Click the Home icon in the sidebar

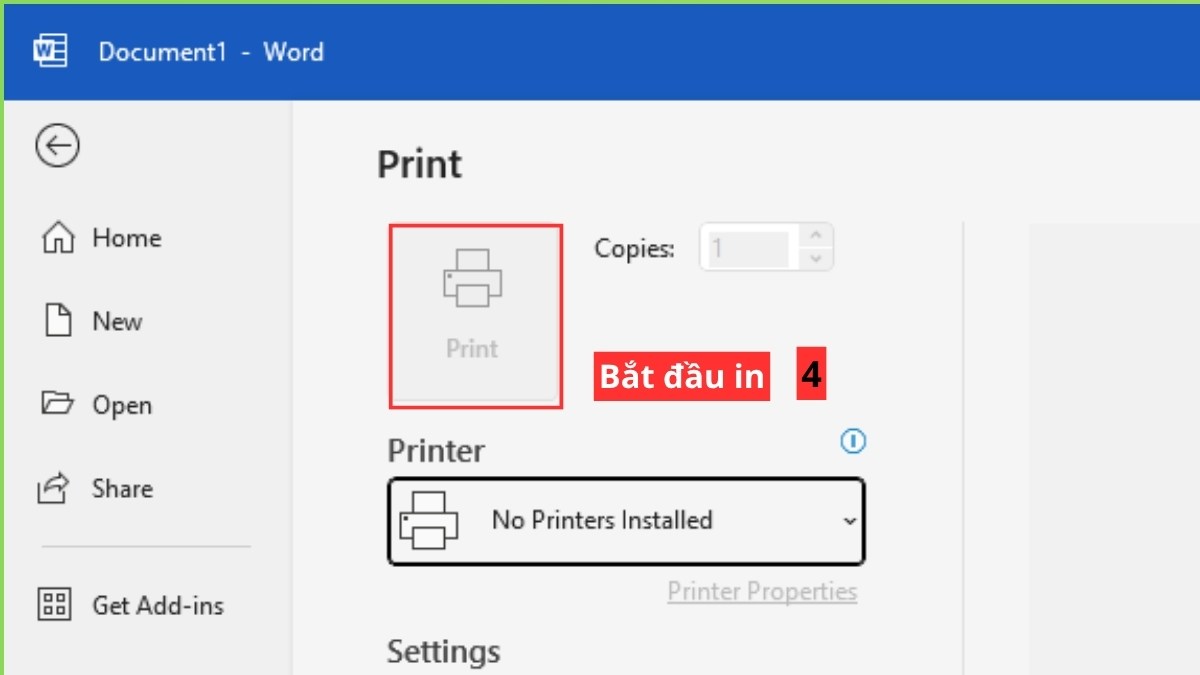point(57,238)
